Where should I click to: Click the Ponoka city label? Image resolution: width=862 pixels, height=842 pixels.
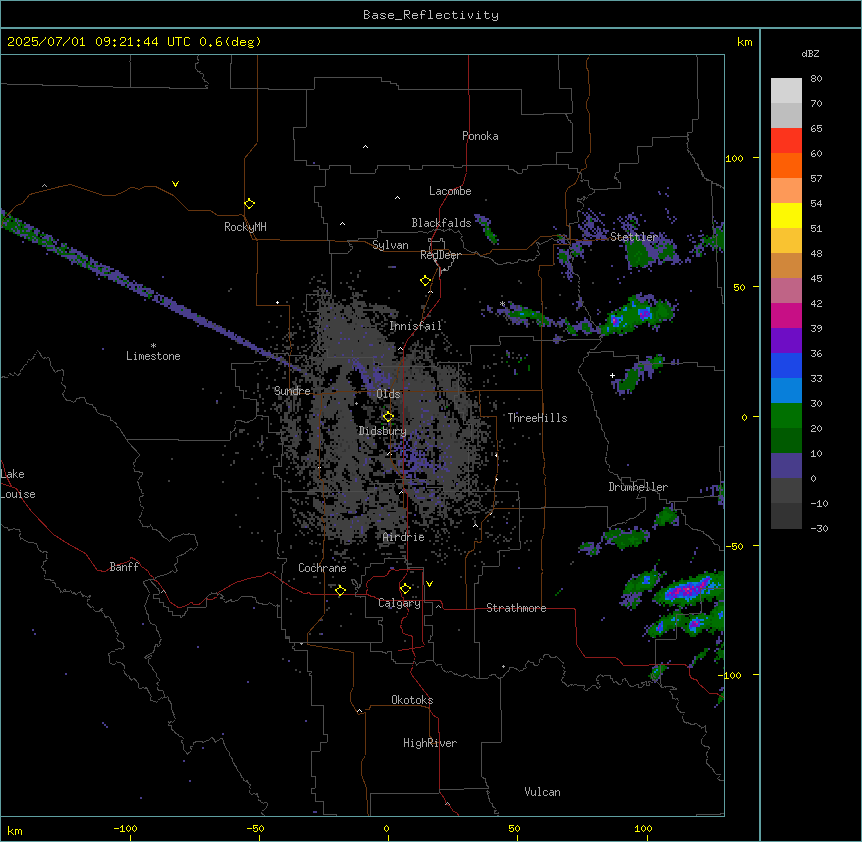point(480,136)
